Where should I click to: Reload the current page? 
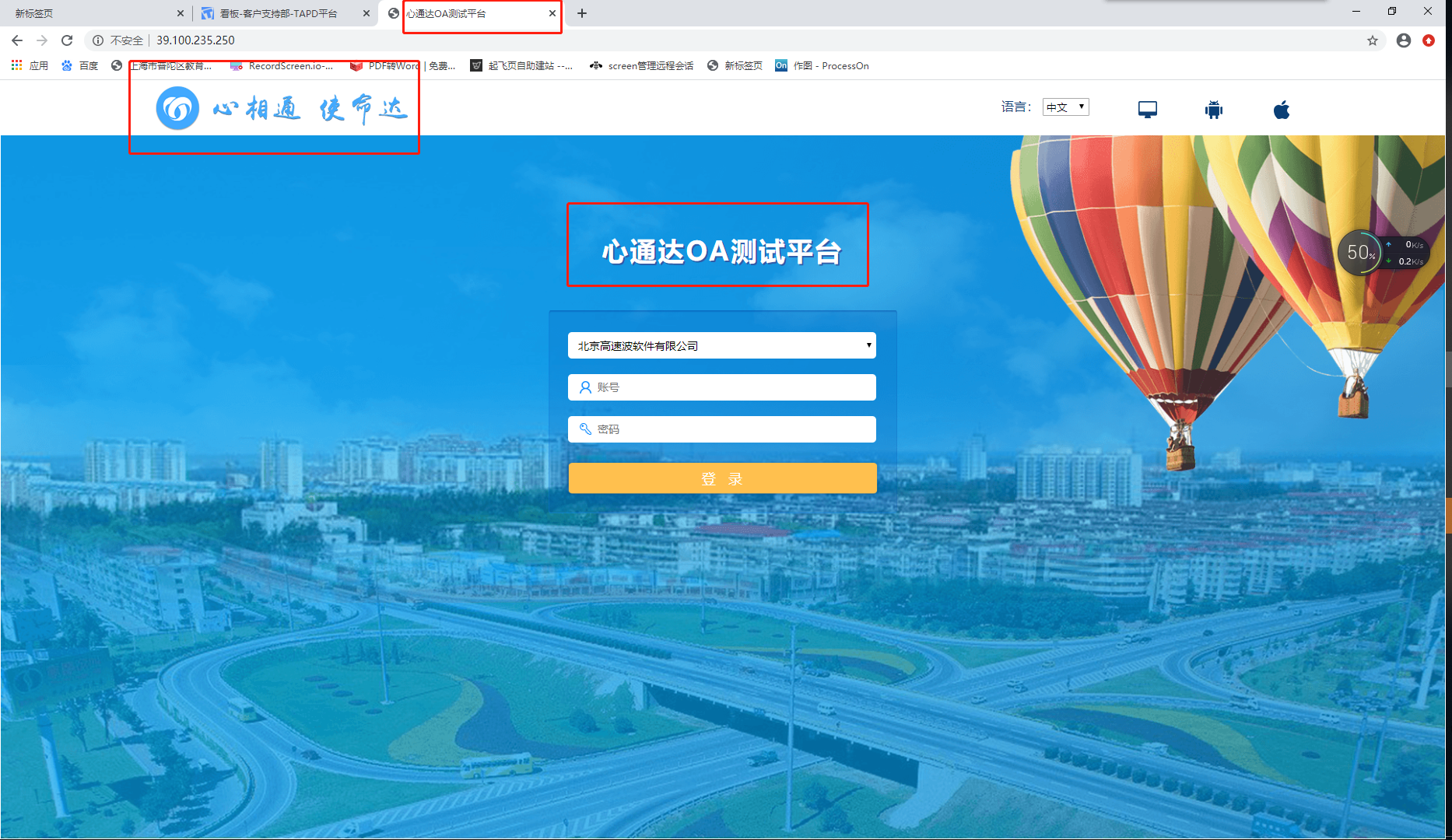pyautogui.click(x=67, y=40)
